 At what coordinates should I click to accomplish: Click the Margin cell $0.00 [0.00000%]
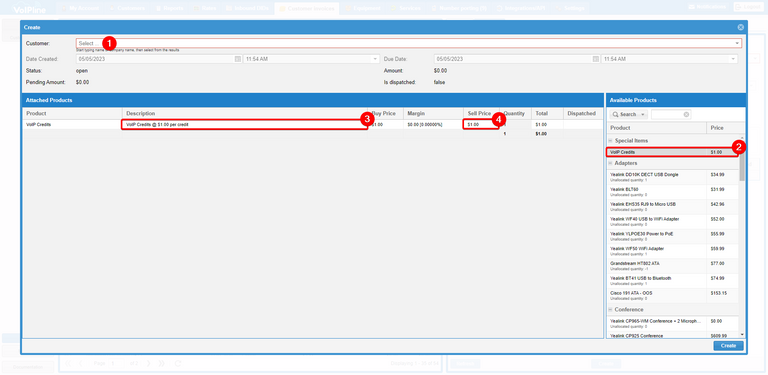pos(433,125)
